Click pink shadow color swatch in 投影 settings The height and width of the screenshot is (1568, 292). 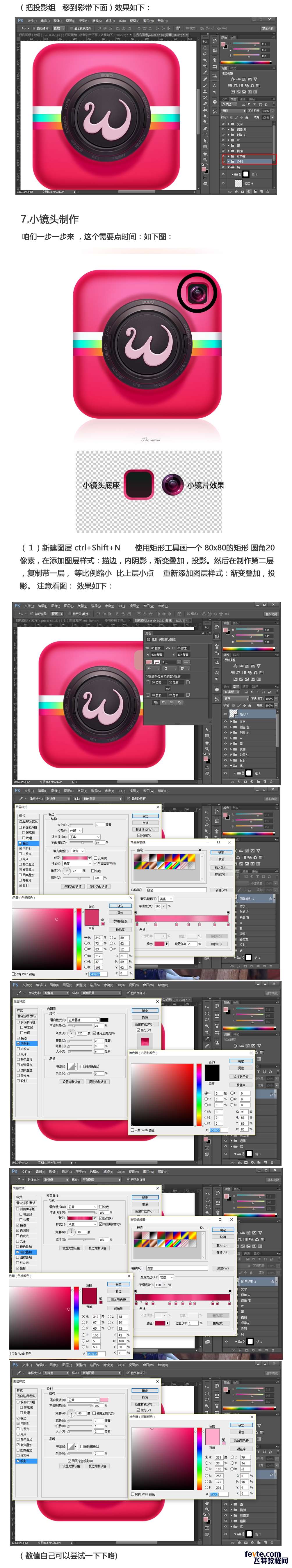[104, 1399]
